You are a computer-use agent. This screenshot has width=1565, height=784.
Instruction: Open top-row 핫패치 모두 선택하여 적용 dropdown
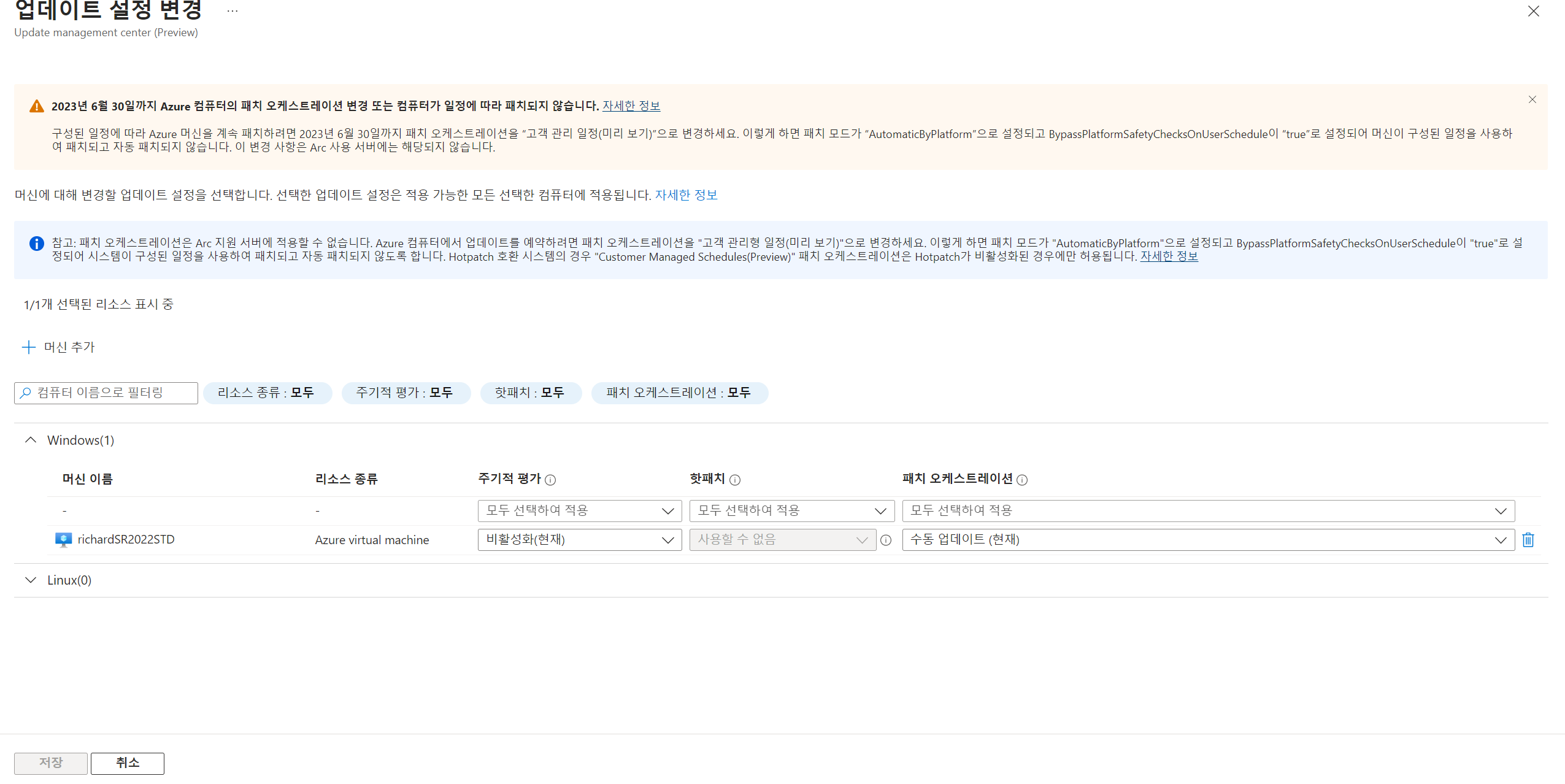click(x=791, y=511)
